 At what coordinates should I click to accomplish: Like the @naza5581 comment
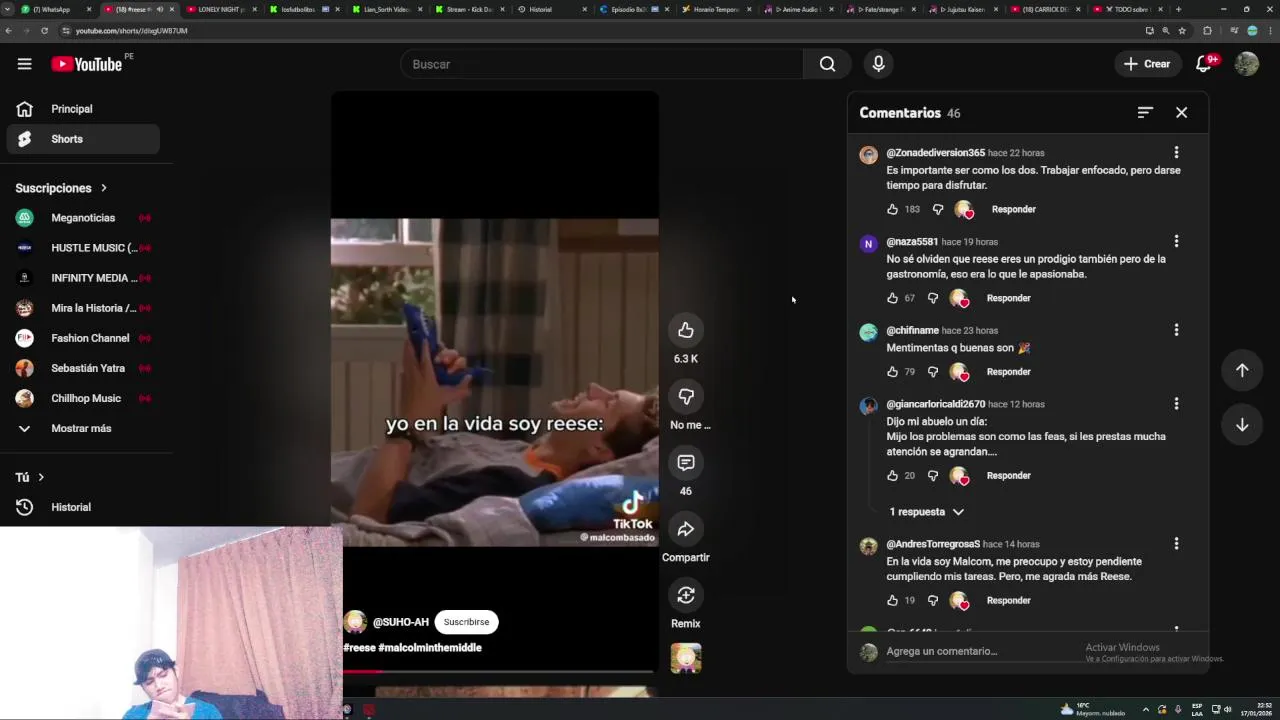(x=892, y=298)
